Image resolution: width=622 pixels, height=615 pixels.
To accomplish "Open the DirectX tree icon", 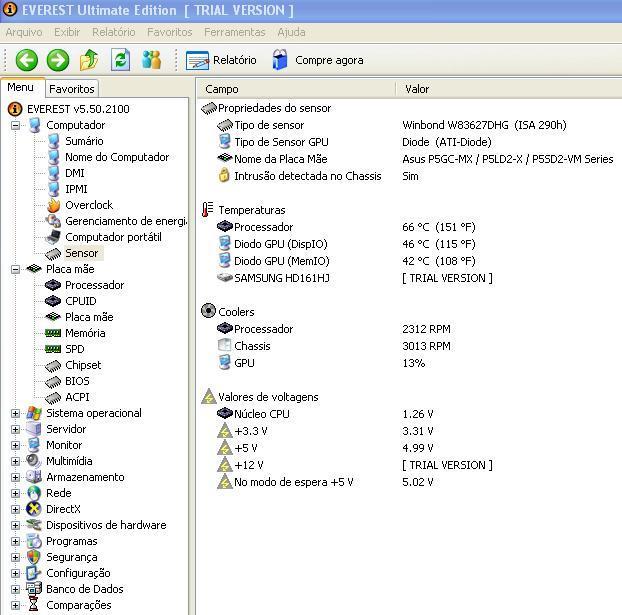I will coord(34,509).
